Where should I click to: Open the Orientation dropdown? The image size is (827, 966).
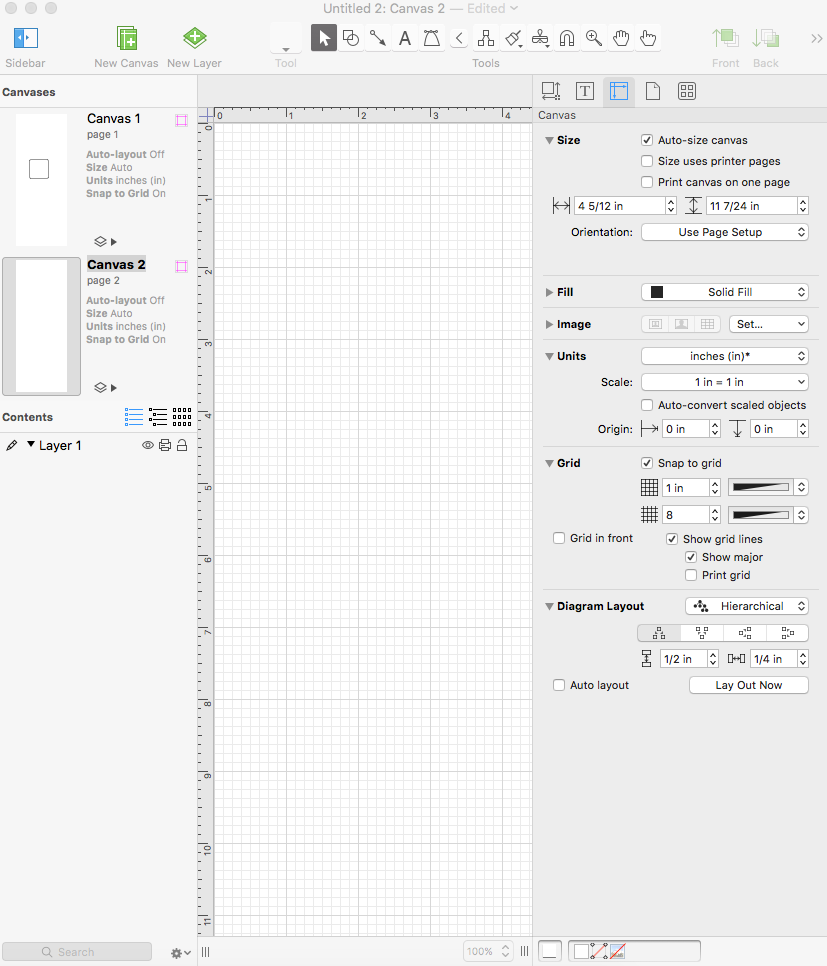point(725,232)
